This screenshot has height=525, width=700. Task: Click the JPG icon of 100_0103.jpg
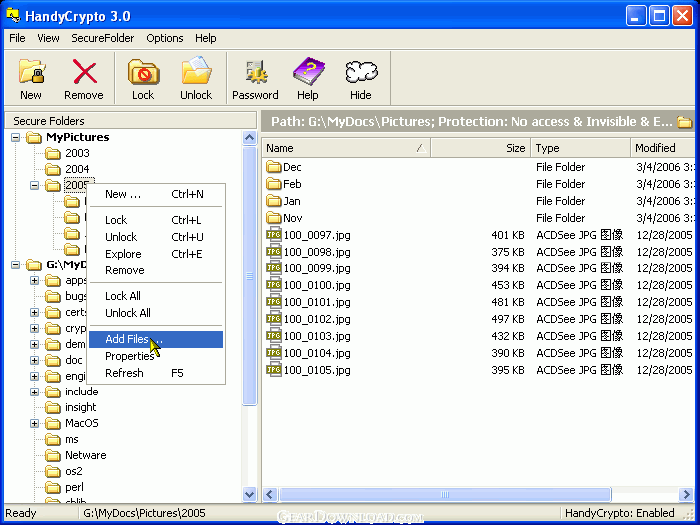(274, 336)
